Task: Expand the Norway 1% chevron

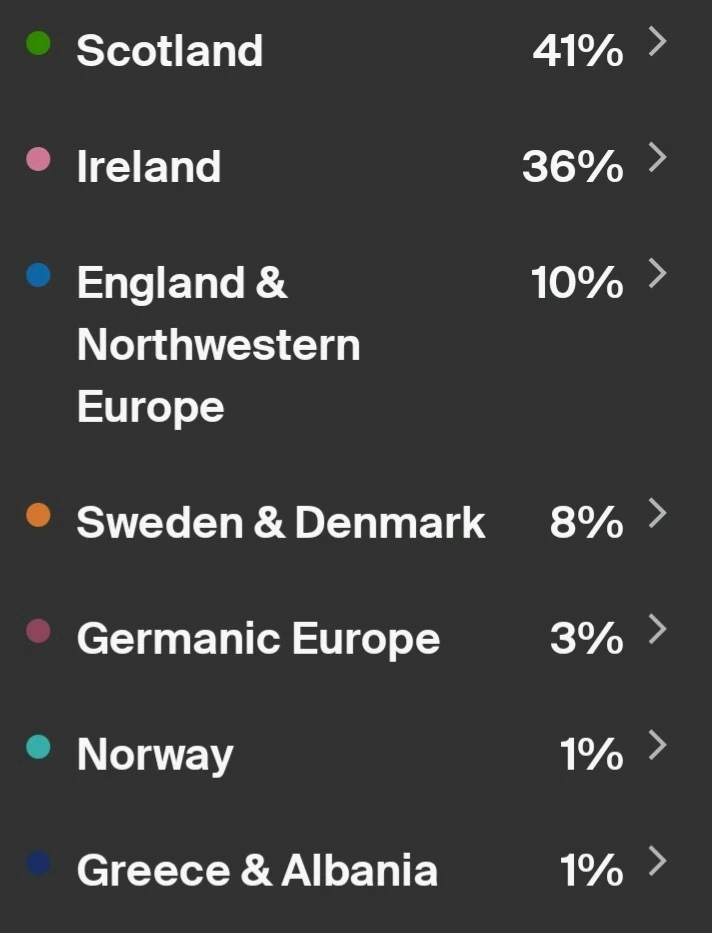Action: pyautogui.click(x=657, y=745)
